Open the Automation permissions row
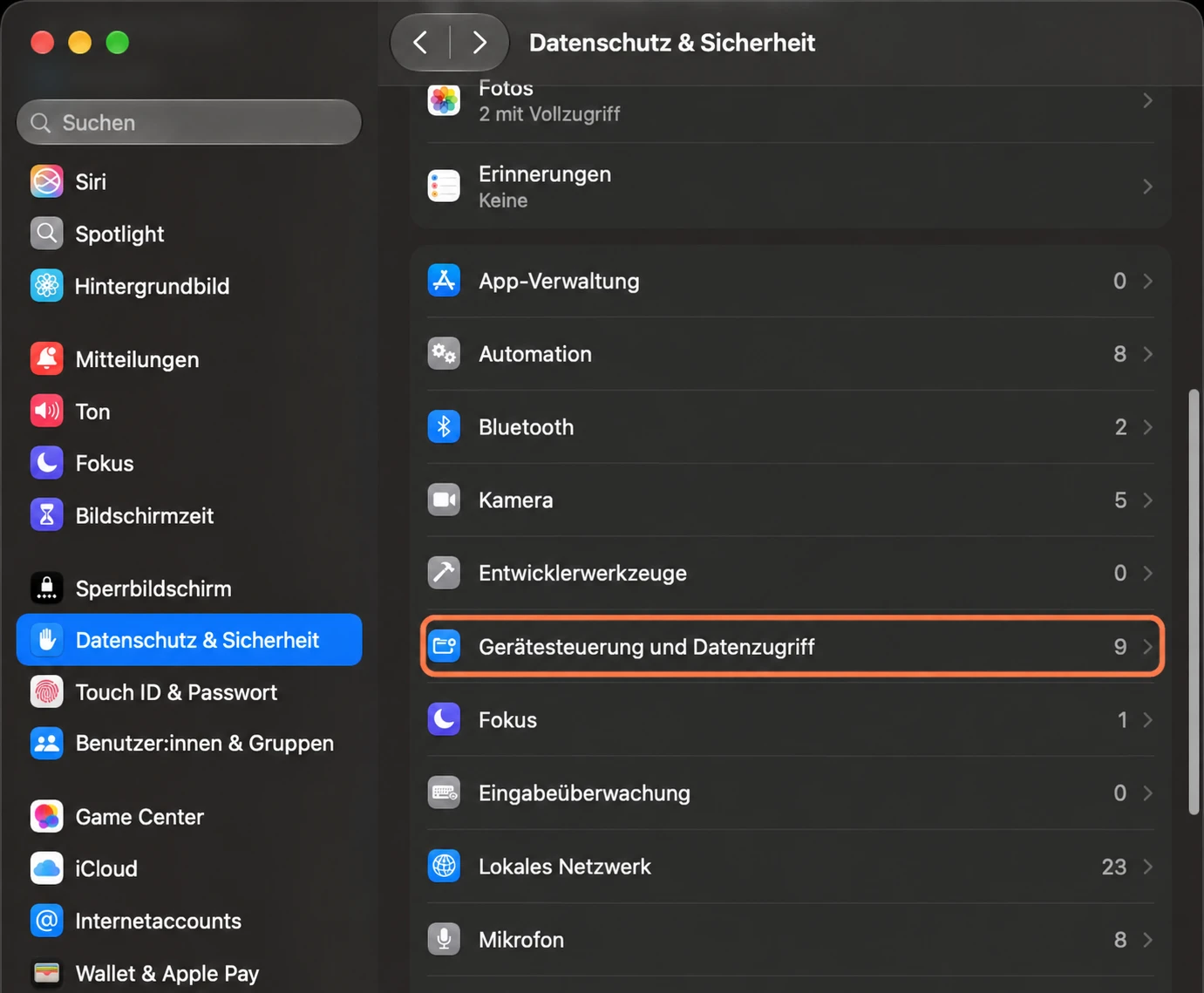 (x=791, y=354)
